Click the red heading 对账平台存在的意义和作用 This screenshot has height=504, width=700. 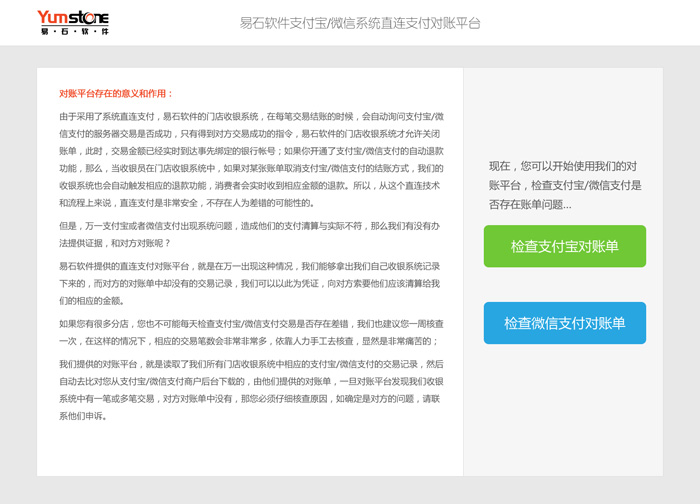tap(116, 94)
